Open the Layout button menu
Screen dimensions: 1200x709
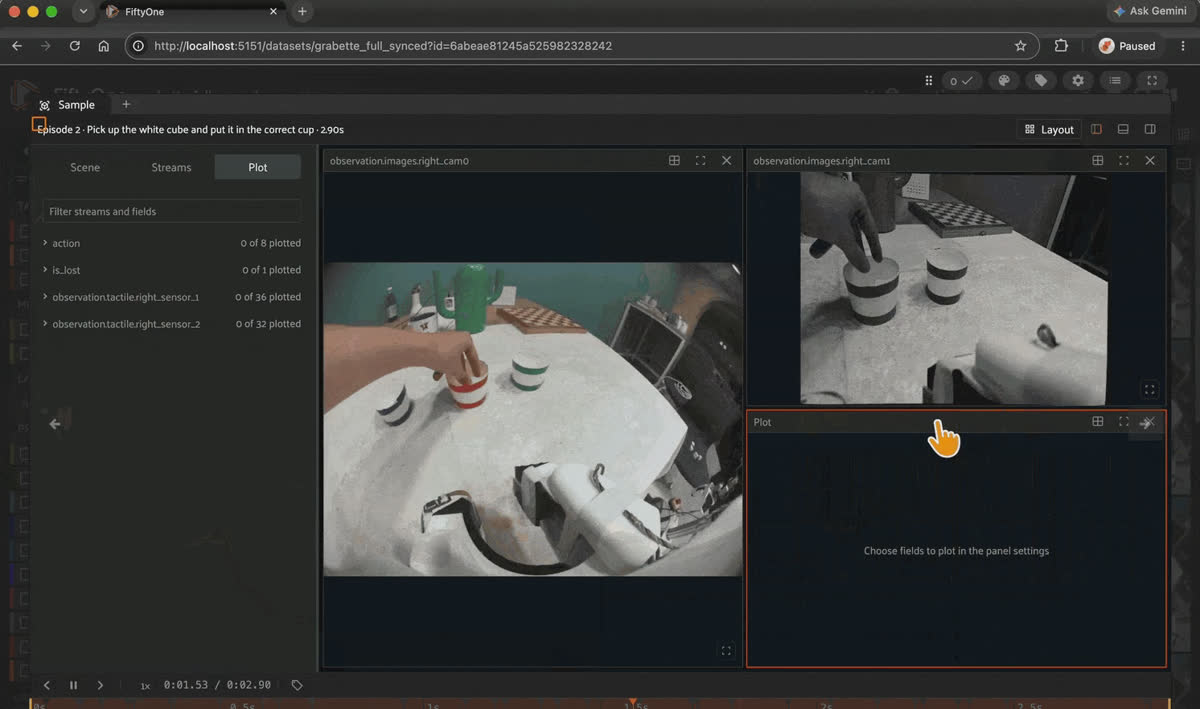point(1049,129)
